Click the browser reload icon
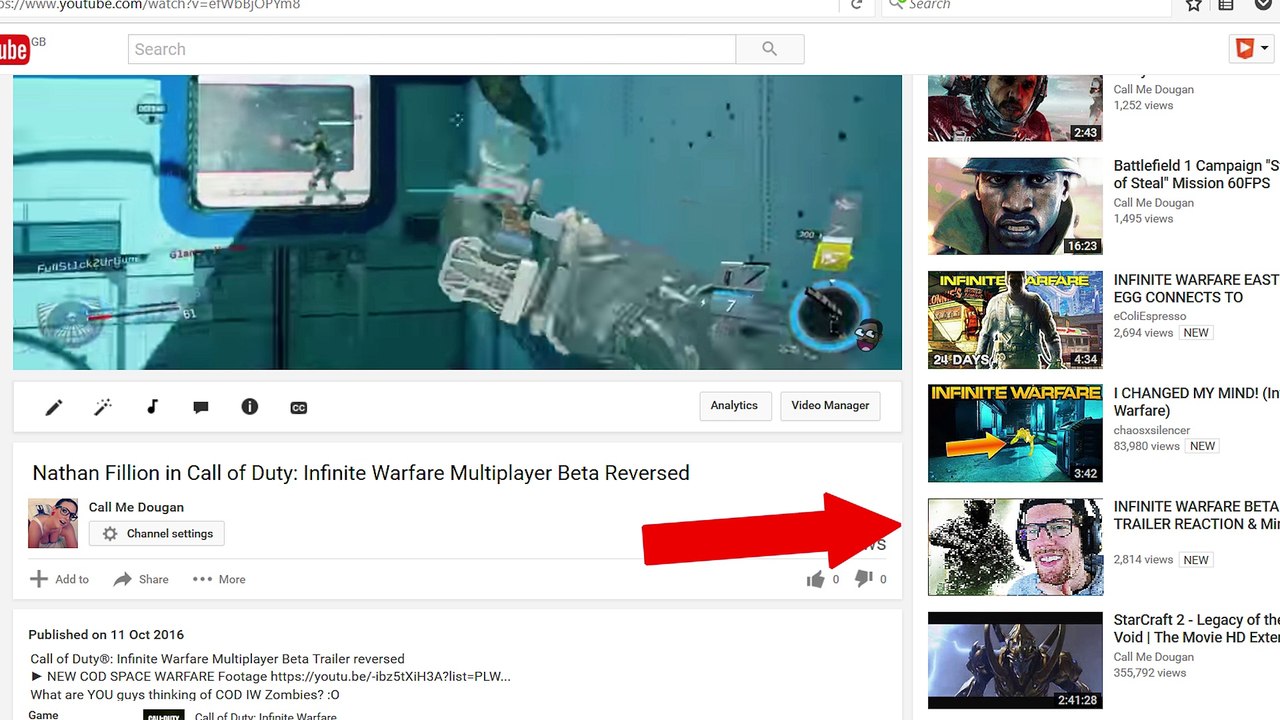 857,5
